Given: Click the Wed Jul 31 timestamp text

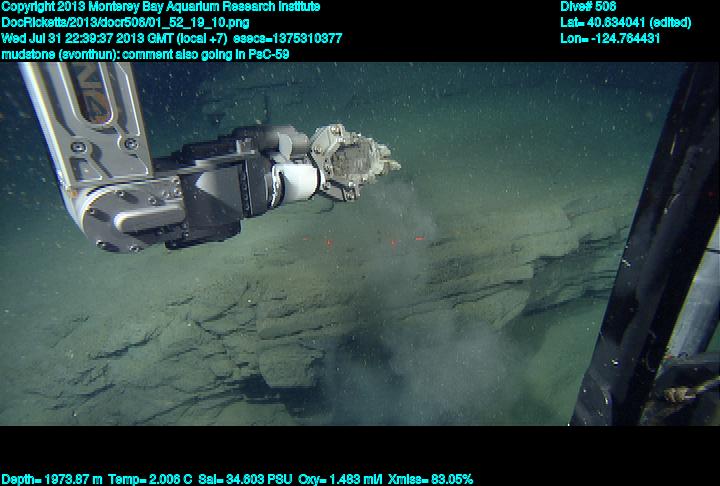Looking at the screenshot, I should (113, 38).
